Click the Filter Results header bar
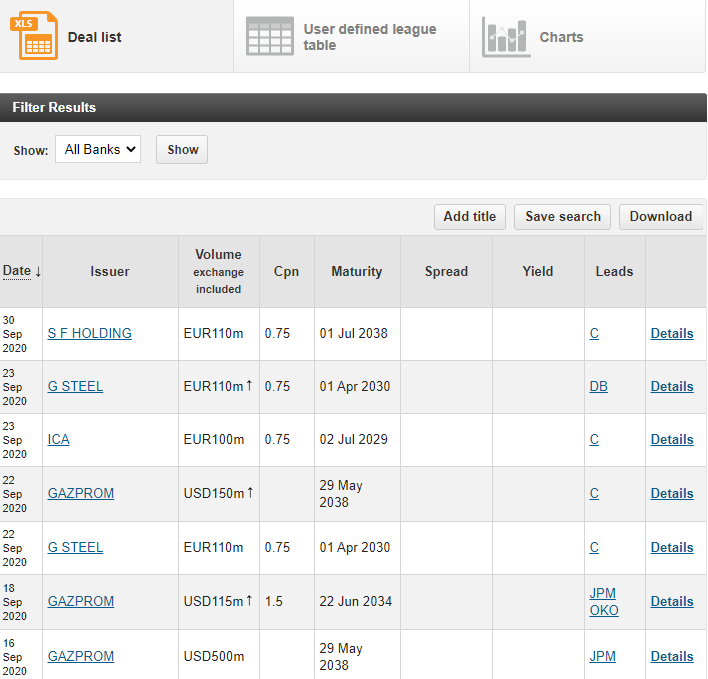The width and height of the screenshot is (708, 679). [353, 107]
